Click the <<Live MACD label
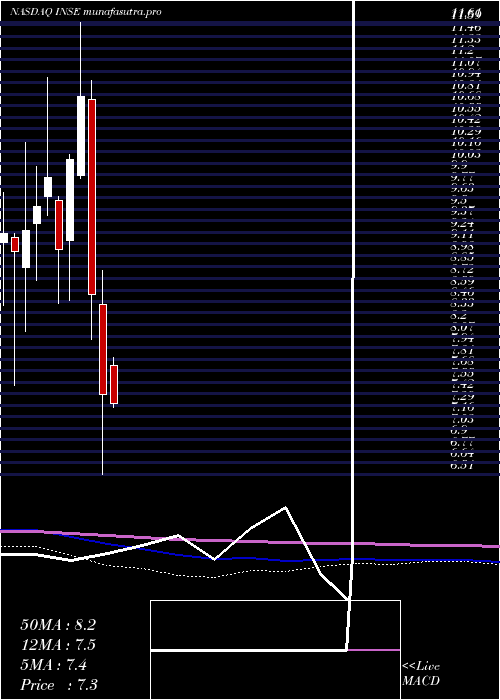 click(x=421, y=674)
